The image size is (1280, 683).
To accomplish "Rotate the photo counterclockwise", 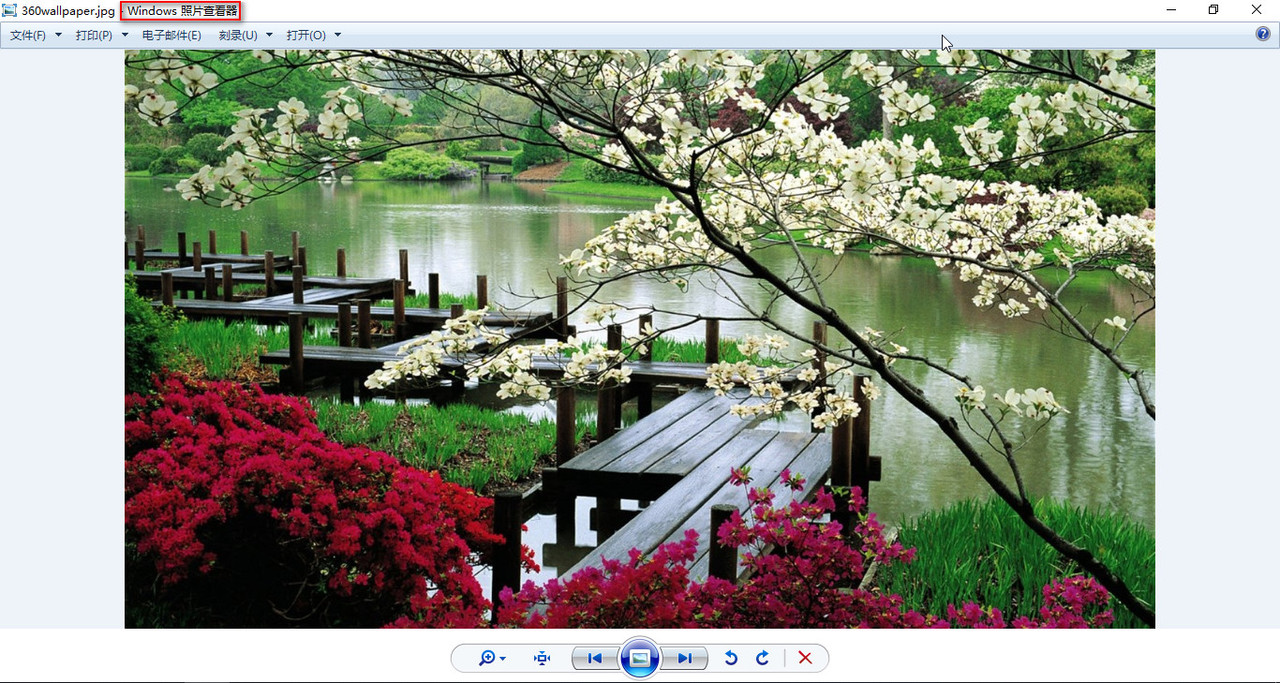I will click(731, 658).
